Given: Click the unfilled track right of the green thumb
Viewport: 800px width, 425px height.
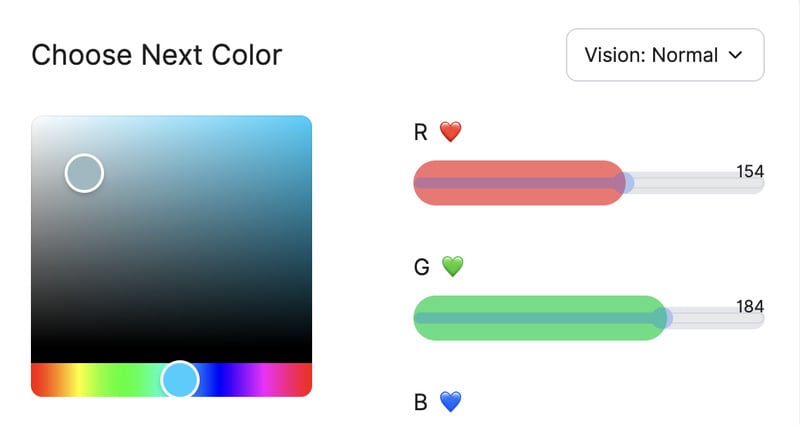Looking at the screenshot, I should pos(715,319).
